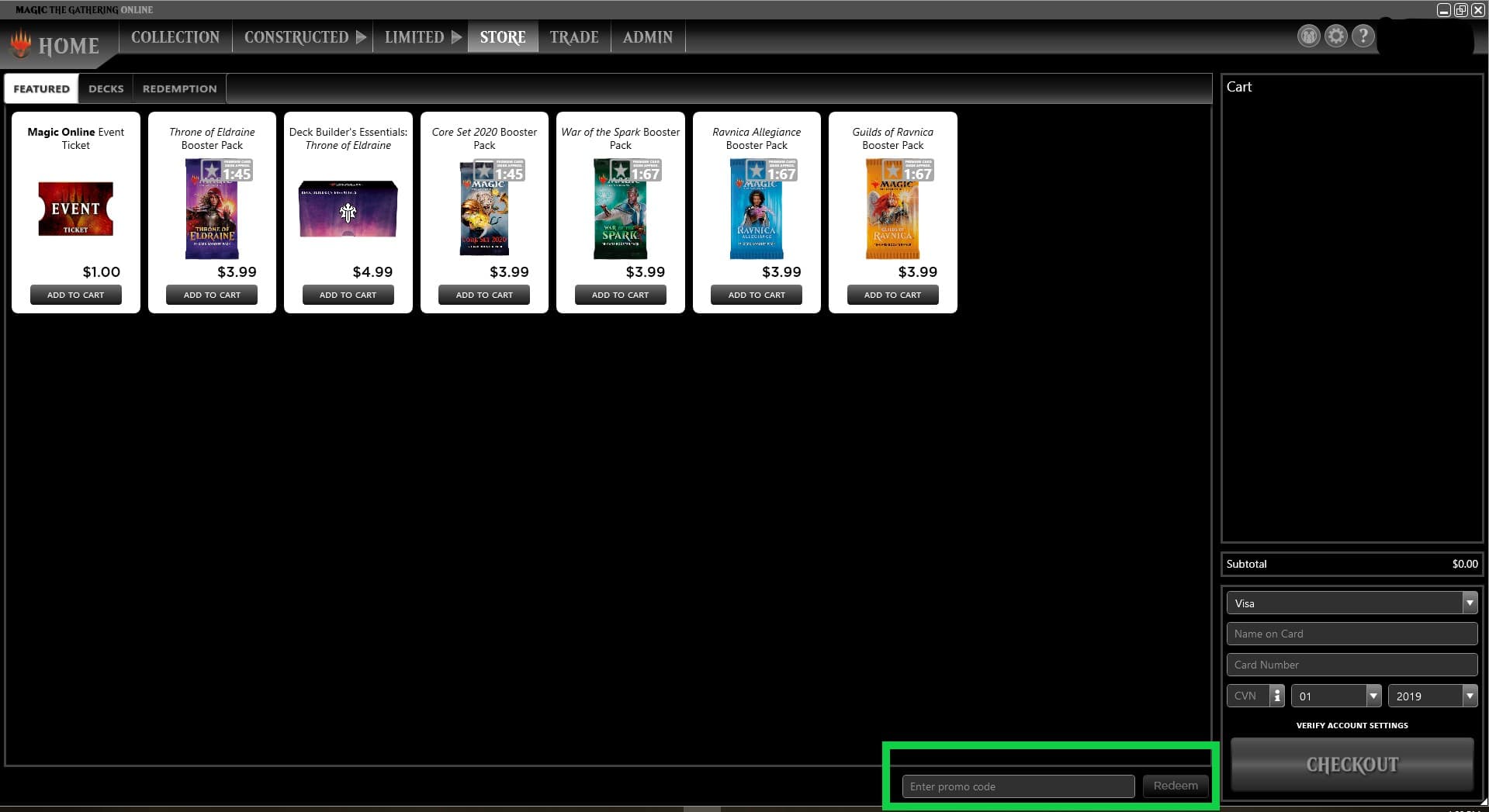This screenshot has width=1489, height=812.
Task: Add Deck Builder's Essentials to cart
Action: [x=348, y=295]
